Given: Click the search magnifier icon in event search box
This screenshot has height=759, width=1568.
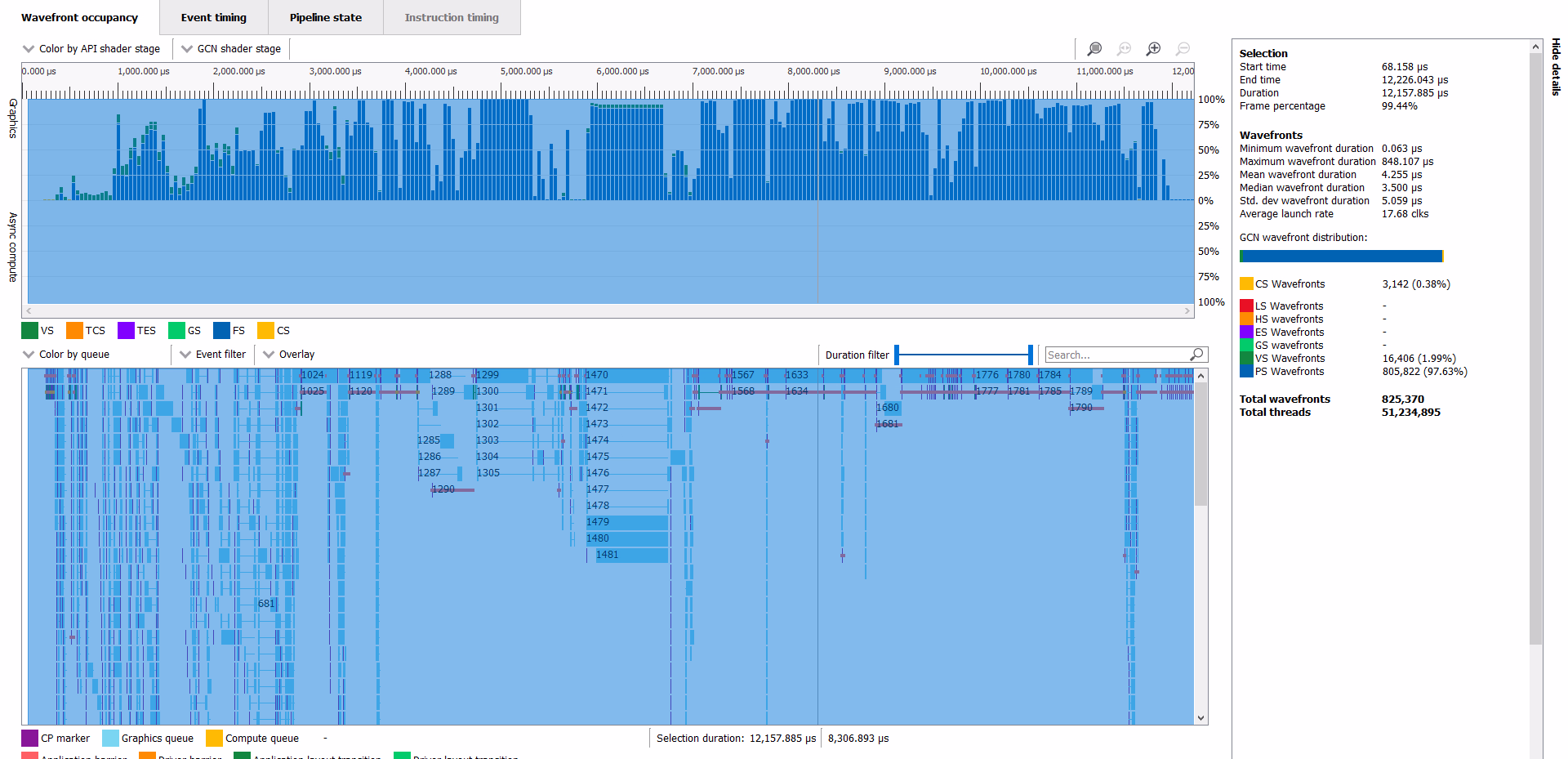Looking at the screenshot, I should [x=1196, y=355].
